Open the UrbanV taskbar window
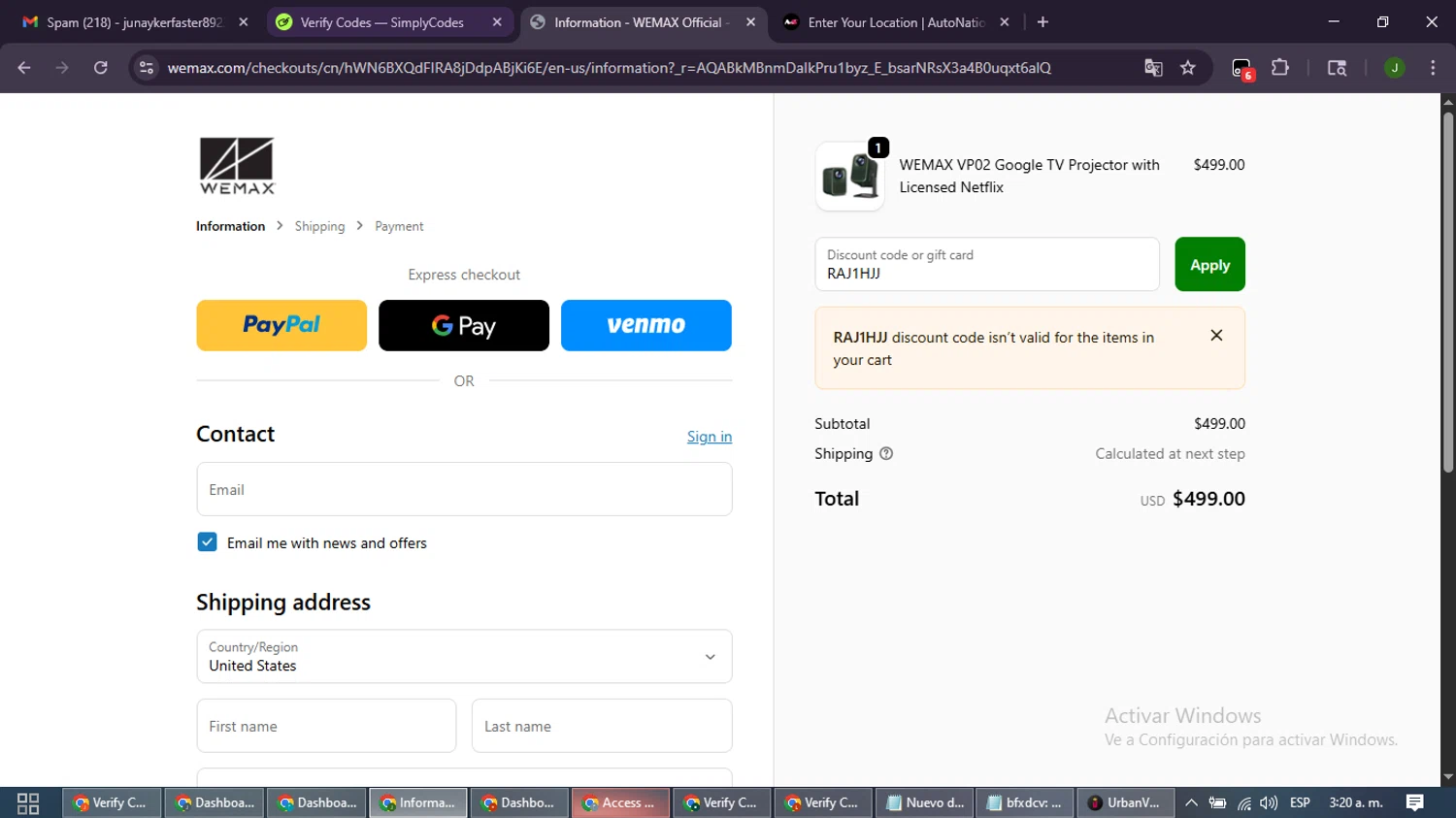1456x818 pixels. (x=1126, y=802)
